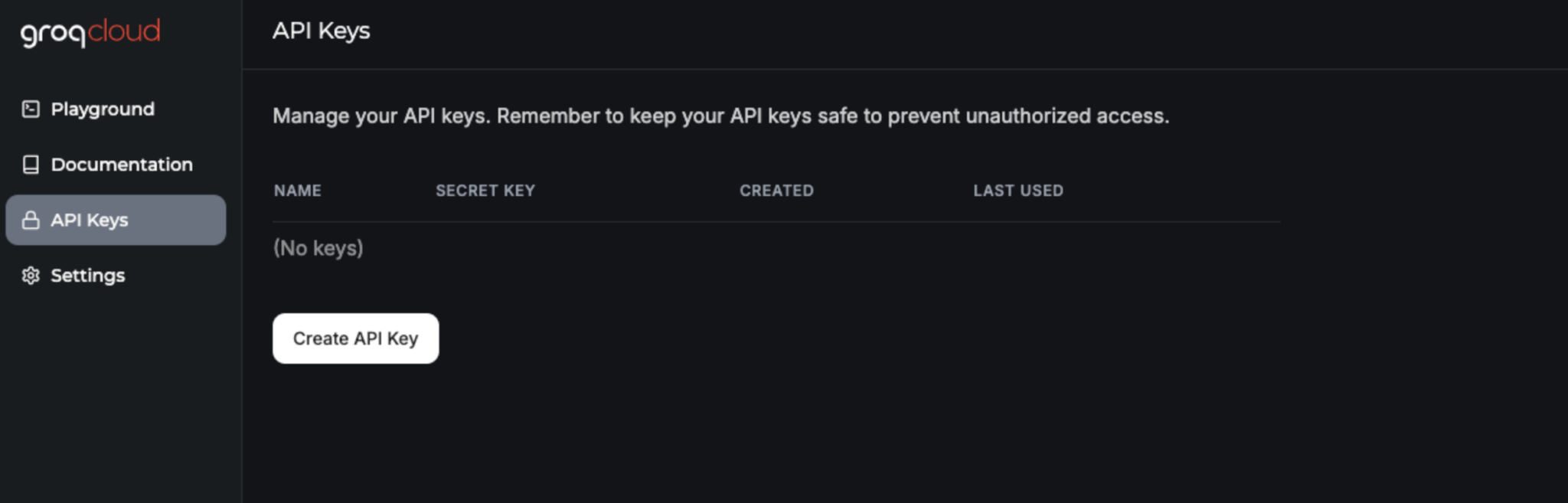
Task: Click the Documentation book icon
Action: [x=31, y=165]
